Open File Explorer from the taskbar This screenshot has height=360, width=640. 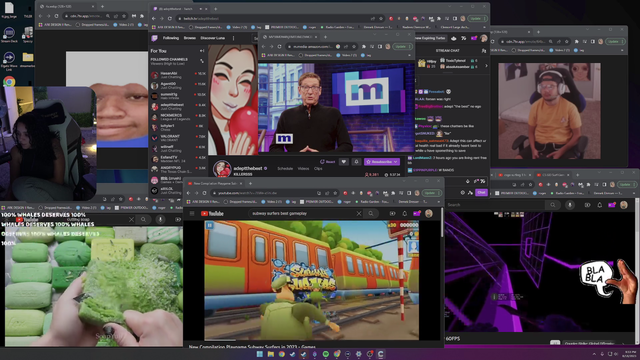pyautogui.click(x=271, y=354)
